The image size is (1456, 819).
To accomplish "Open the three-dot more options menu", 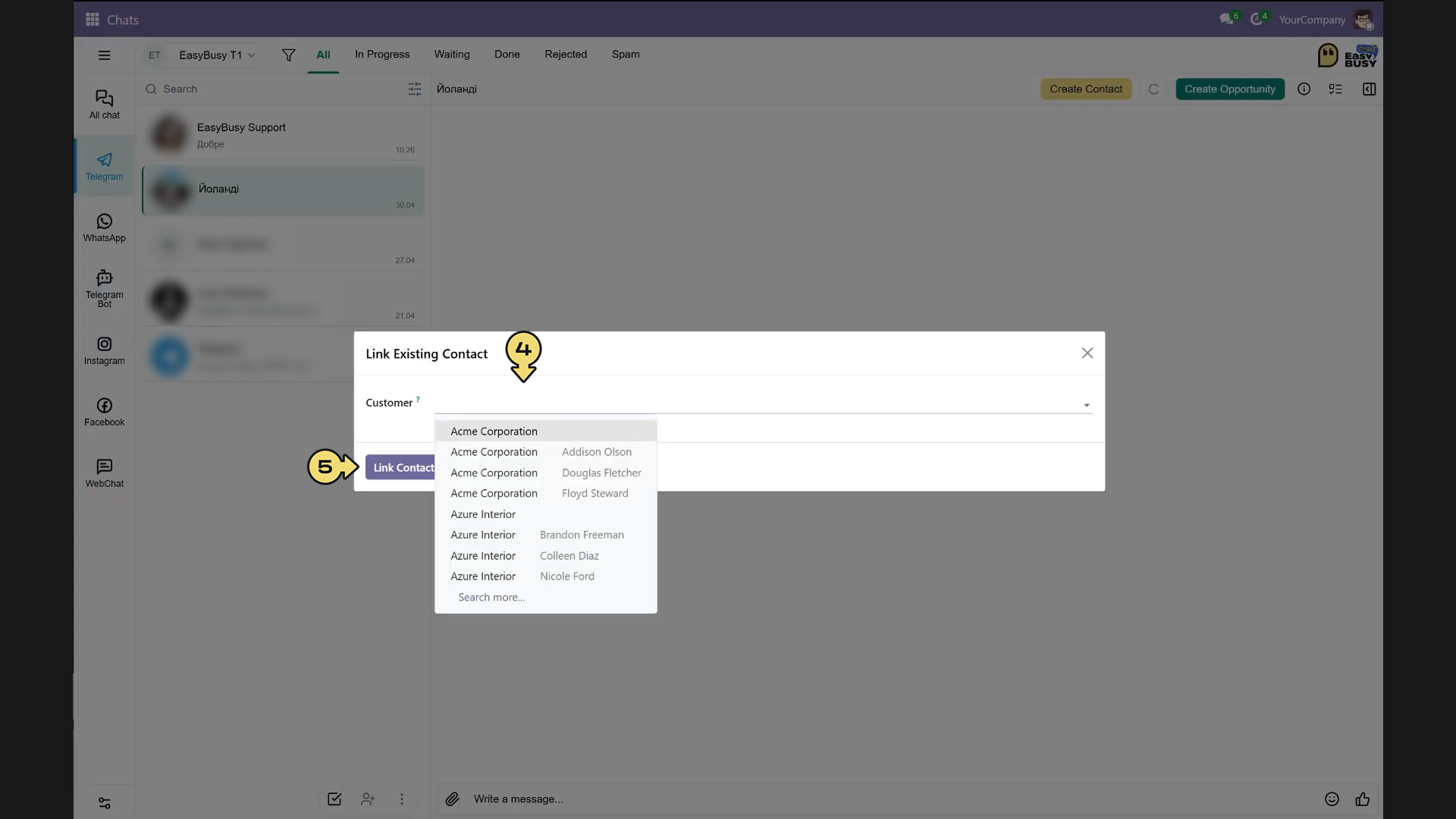I will pos(402,799).
